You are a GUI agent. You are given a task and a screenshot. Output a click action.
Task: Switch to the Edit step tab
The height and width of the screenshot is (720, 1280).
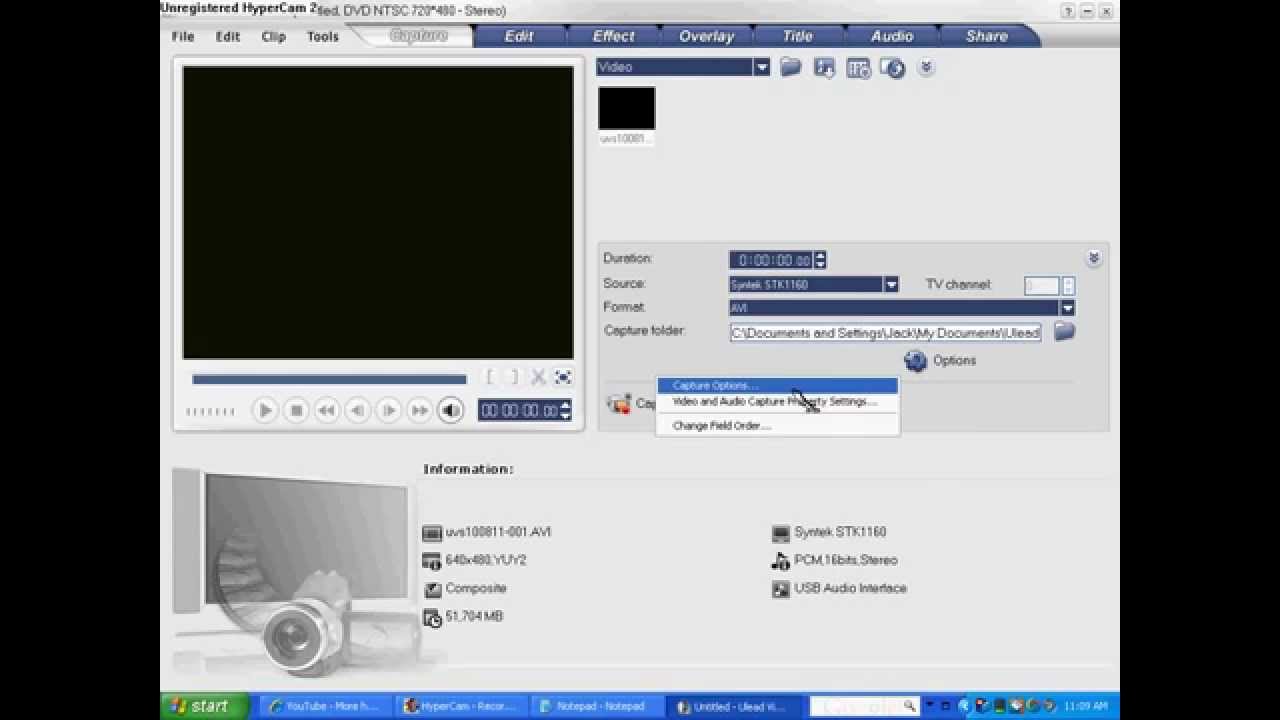pos(518,36)
